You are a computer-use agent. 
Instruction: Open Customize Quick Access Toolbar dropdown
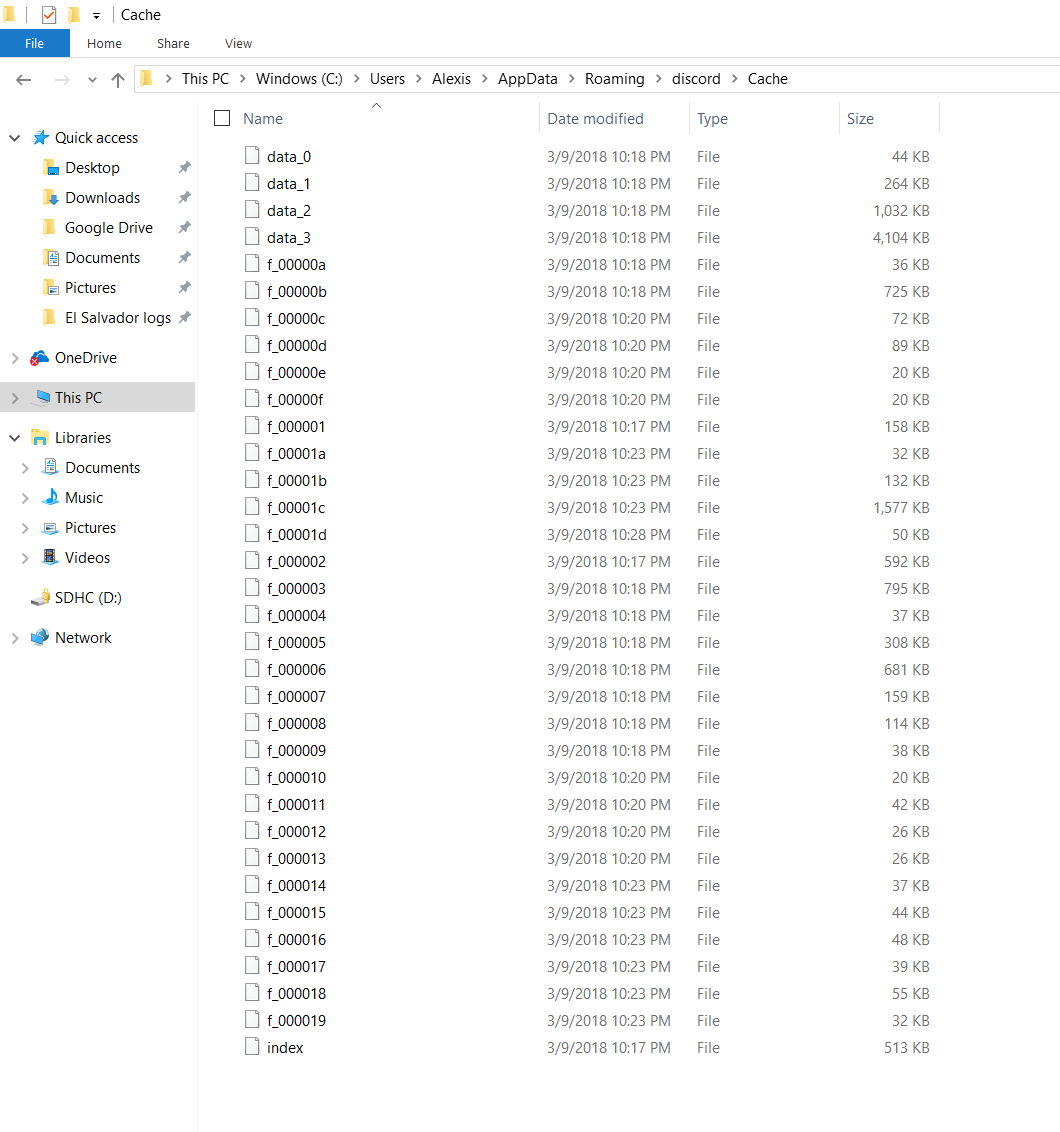96,15
